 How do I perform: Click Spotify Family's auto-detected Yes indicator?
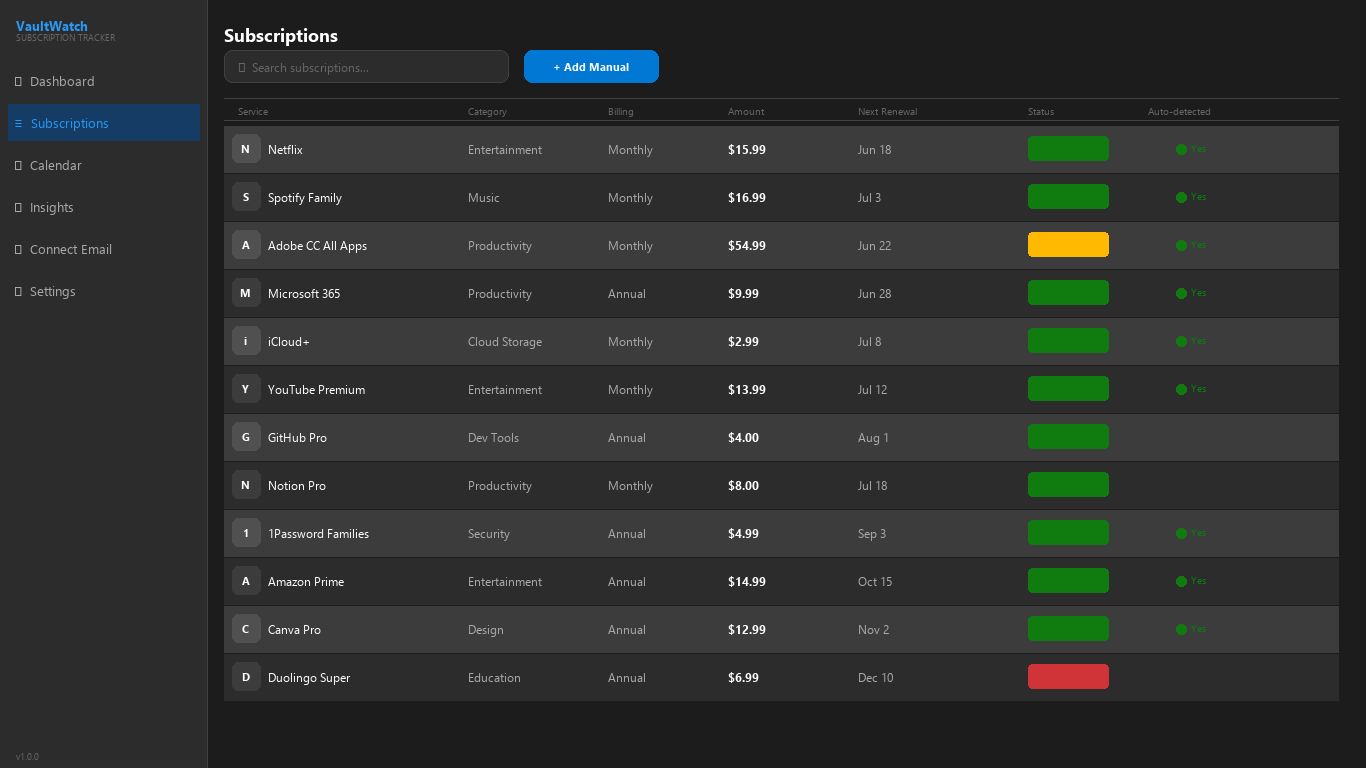1191,197
